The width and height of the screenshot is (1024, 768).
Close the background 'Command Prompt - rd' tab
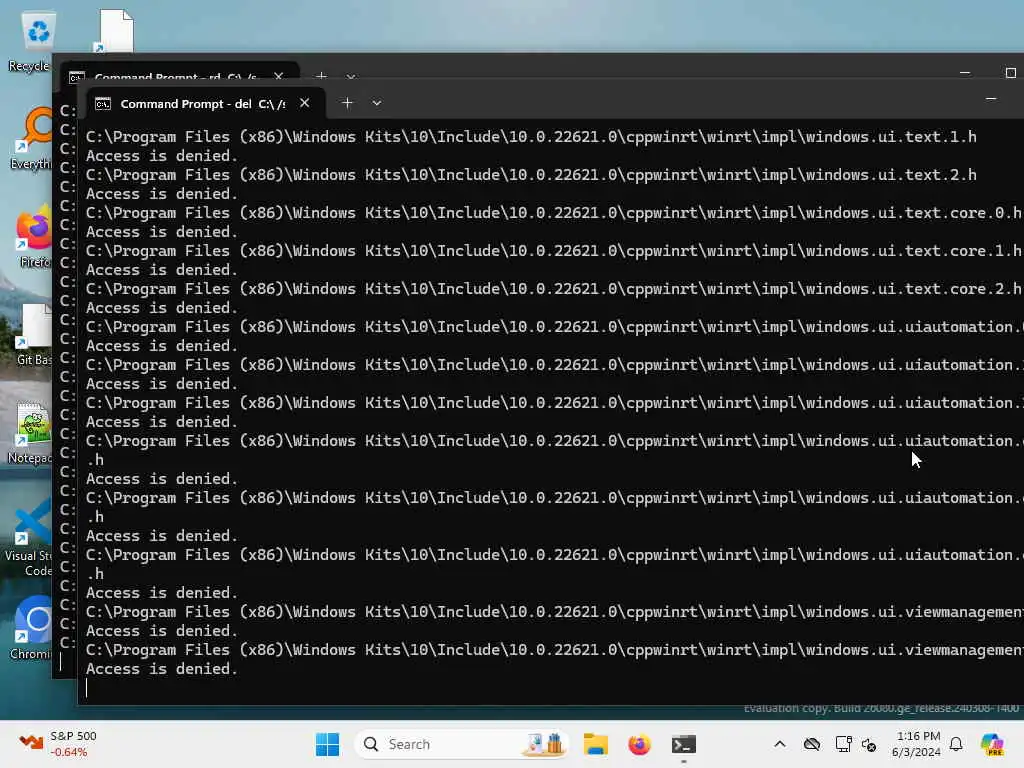[279, 76]
